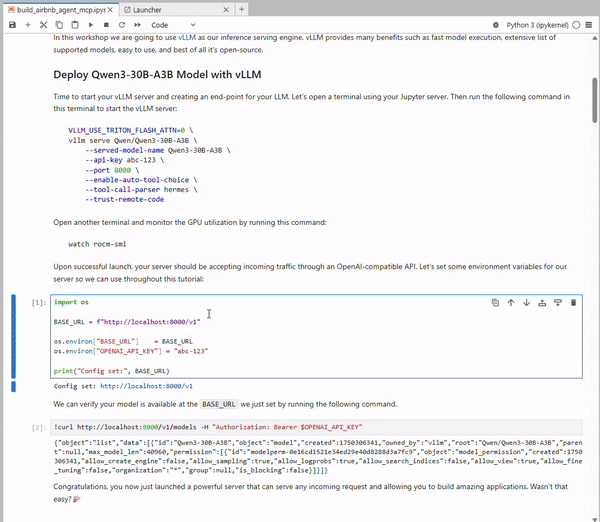The image size is (600, 522).
Task: Move the active cell up
Action: pos(511,302)
